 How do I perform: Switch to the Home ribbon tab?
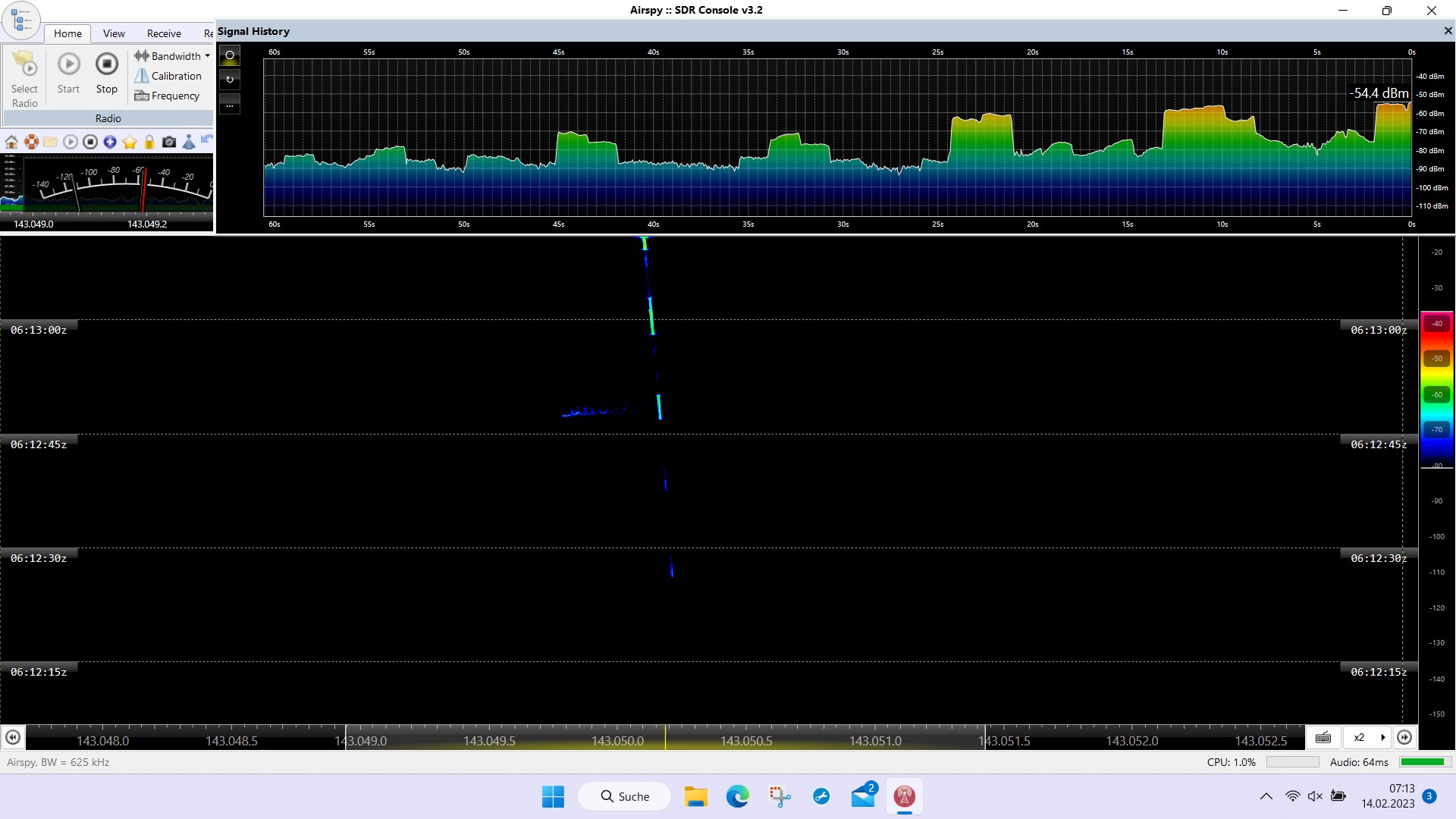(x=67, y=33)
